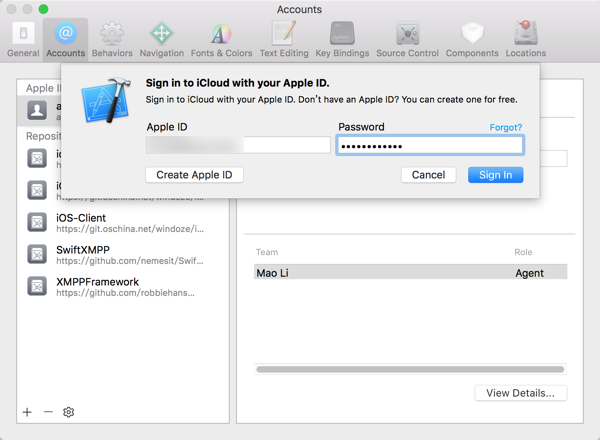Viewport: 600px width, 440px height.
Task: Click the github.com/robbiehans URL text
Action: point(126,293)
